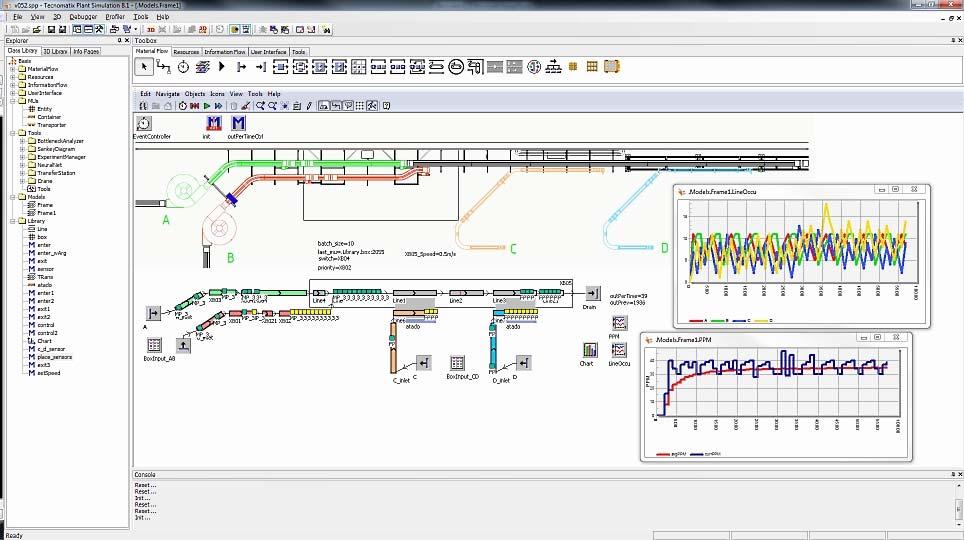Choose the EventController clock icon in the Toolbox
This screenshot has height=540, width=964.
click(183, 67)
